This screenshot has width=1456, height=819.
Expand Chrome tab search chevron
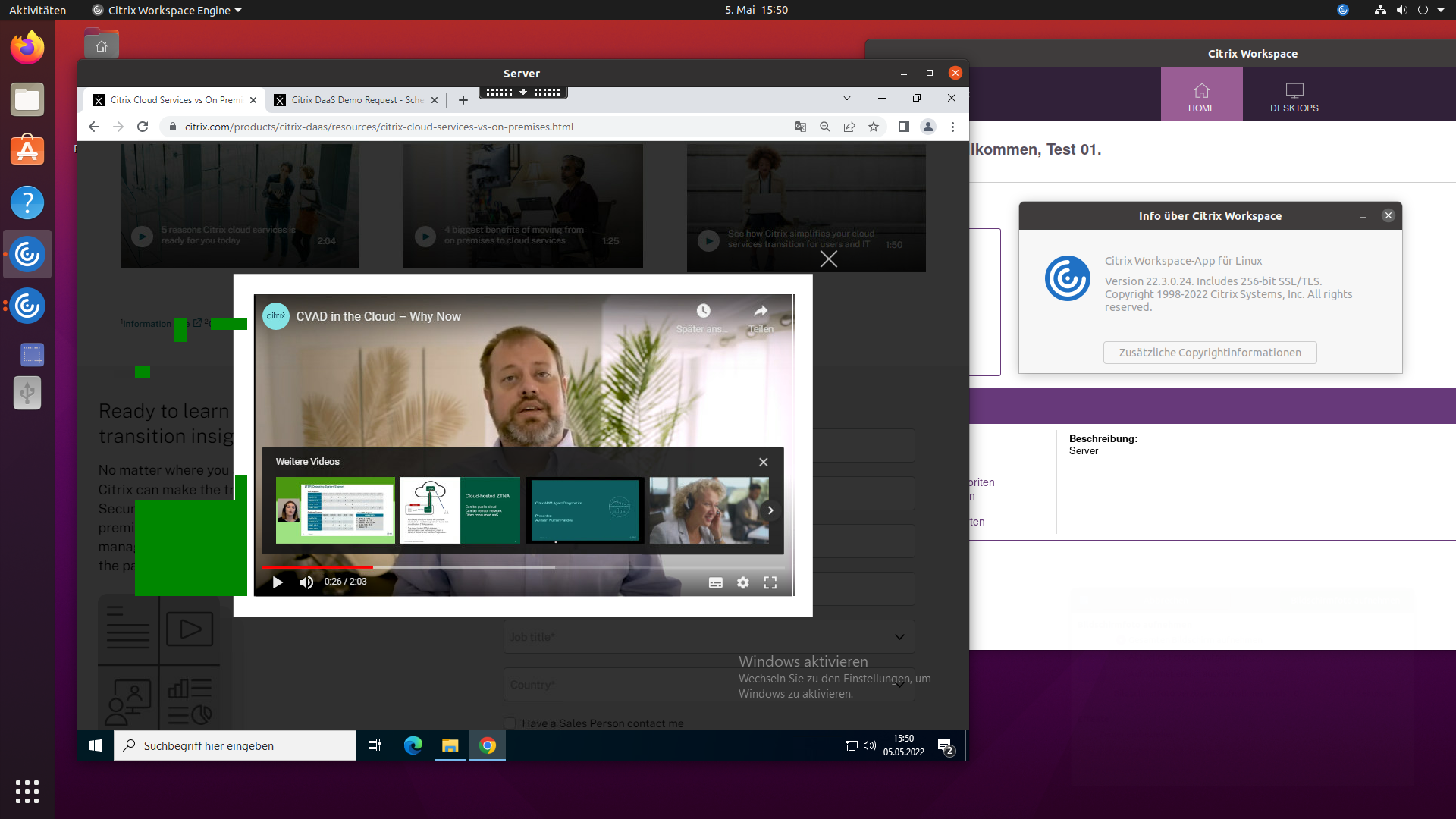pyautogui.click(x=846, y=99)
